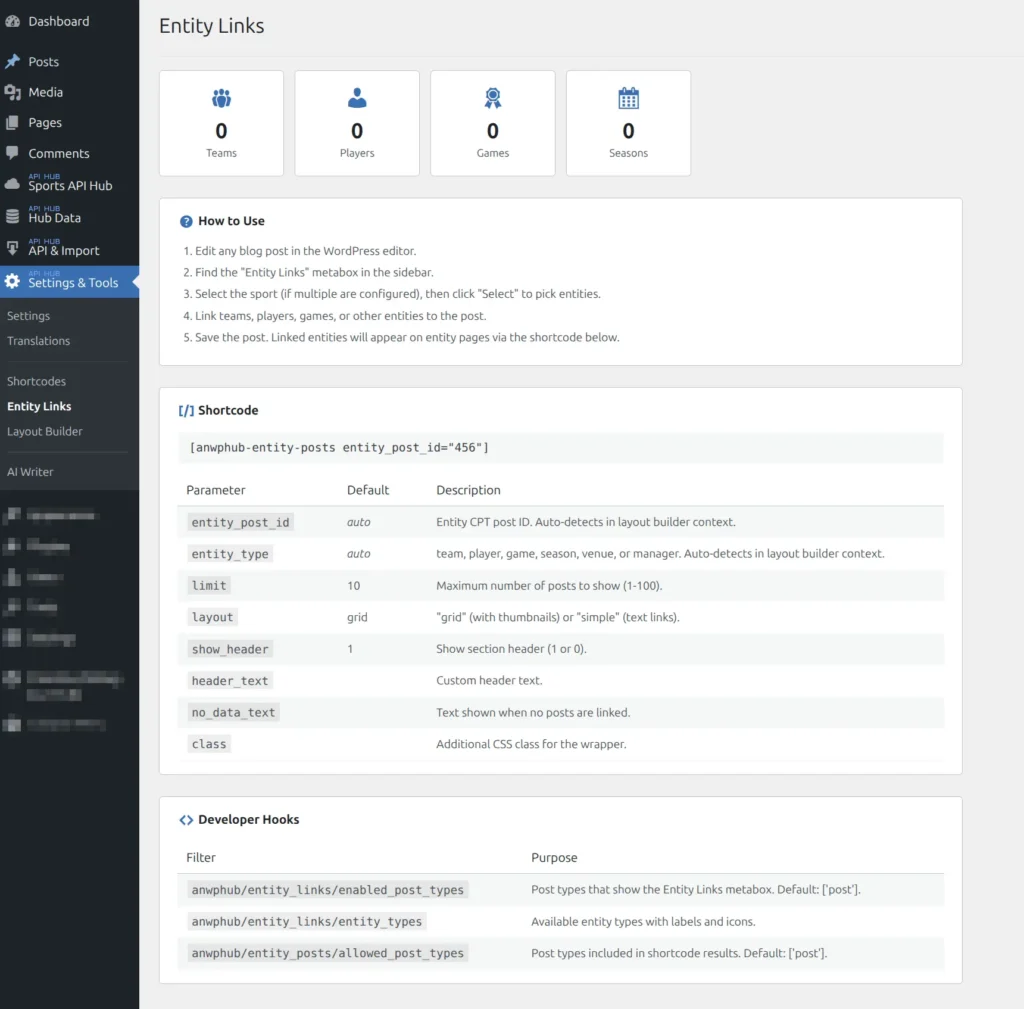Open the AI Writer submenu

coord(30,472)
